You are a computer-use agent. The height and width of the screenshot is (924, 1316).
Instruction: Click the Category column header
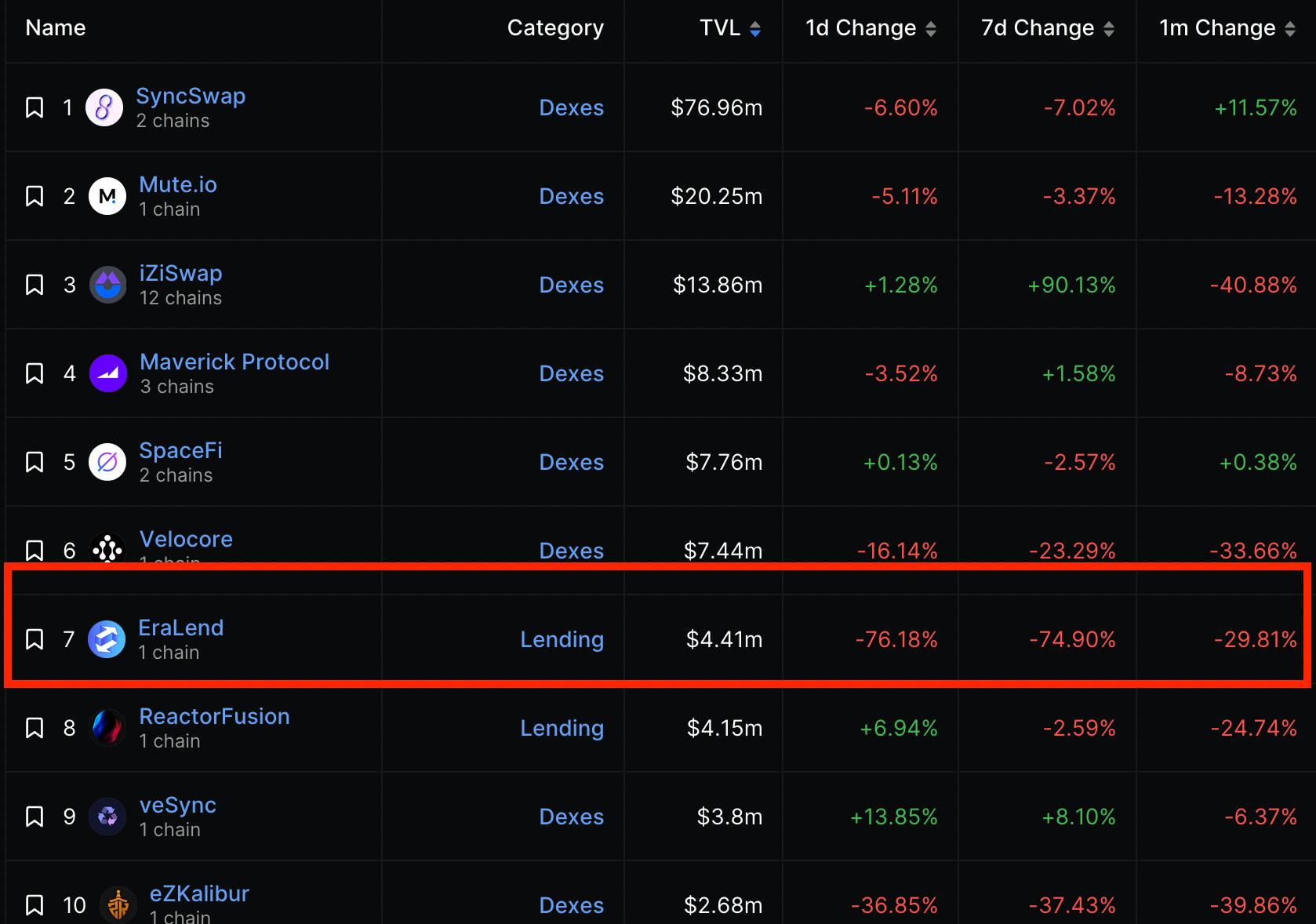(x=555, y=28)
